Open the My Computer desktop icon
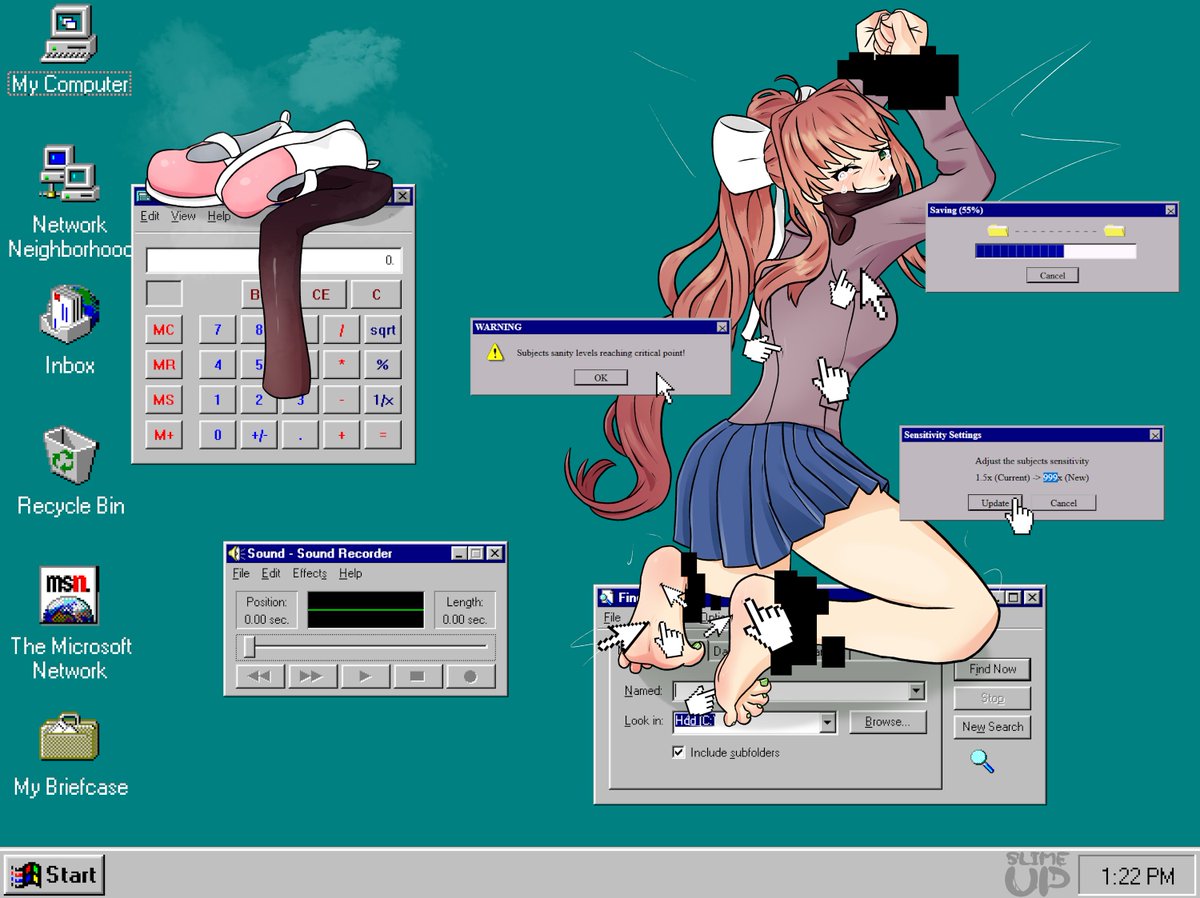Screen dimensions: 1200x898 70,50
